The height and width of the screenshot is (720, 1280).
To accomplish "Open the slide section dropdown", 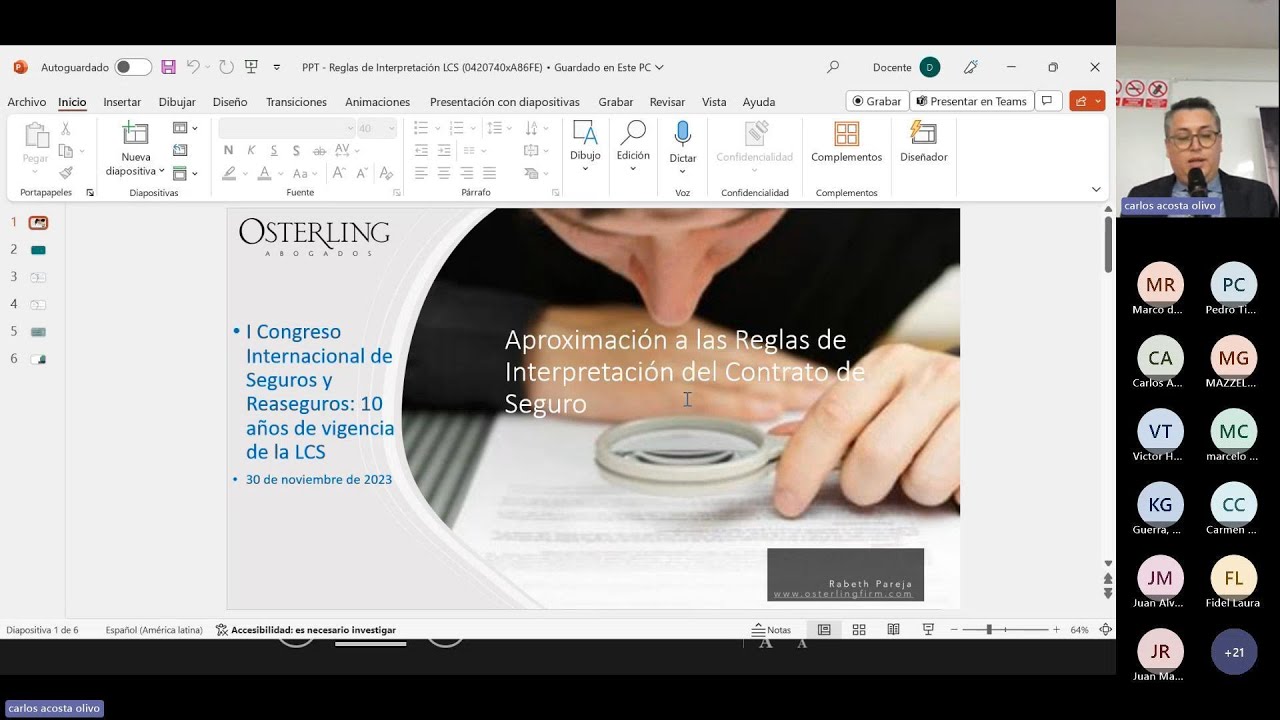I will (x=185, y=173).
